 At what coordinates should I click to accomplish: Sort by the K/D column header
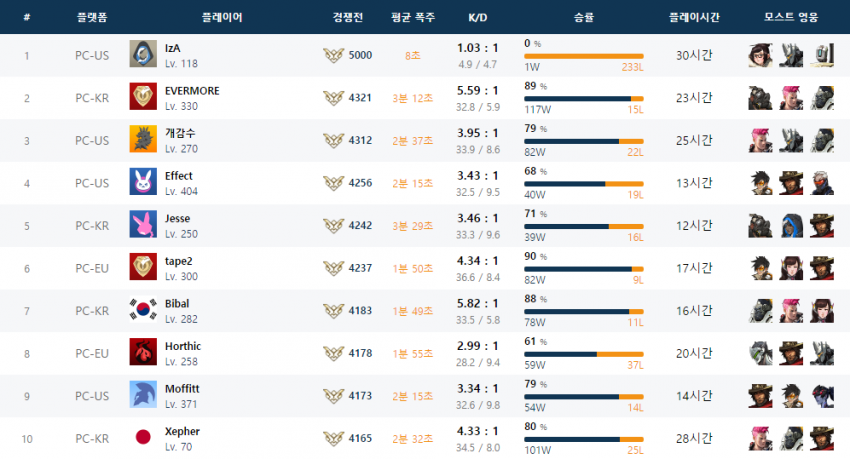(478, 18)
